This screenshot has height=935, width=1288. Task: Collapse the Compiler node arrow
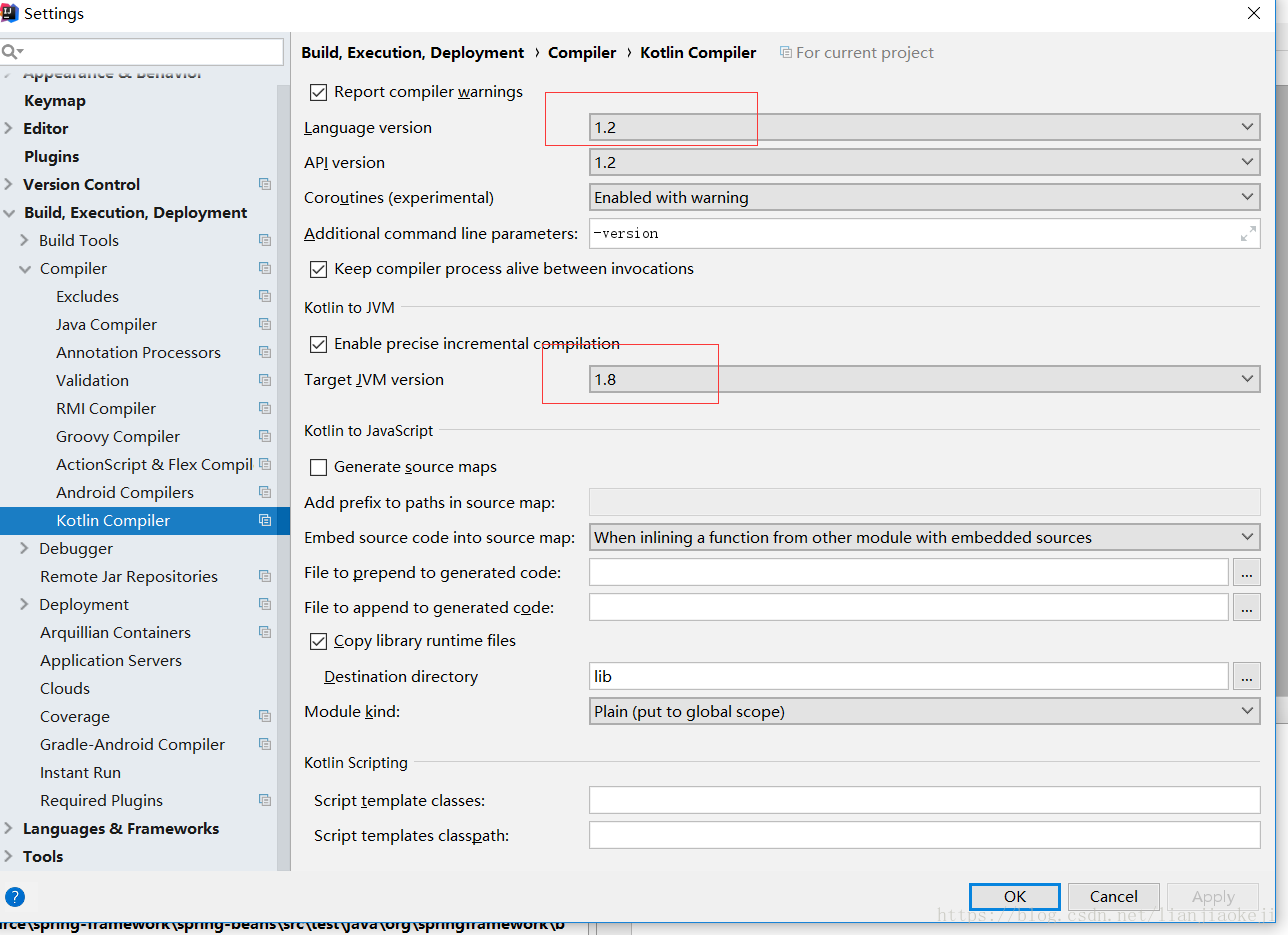25,268
